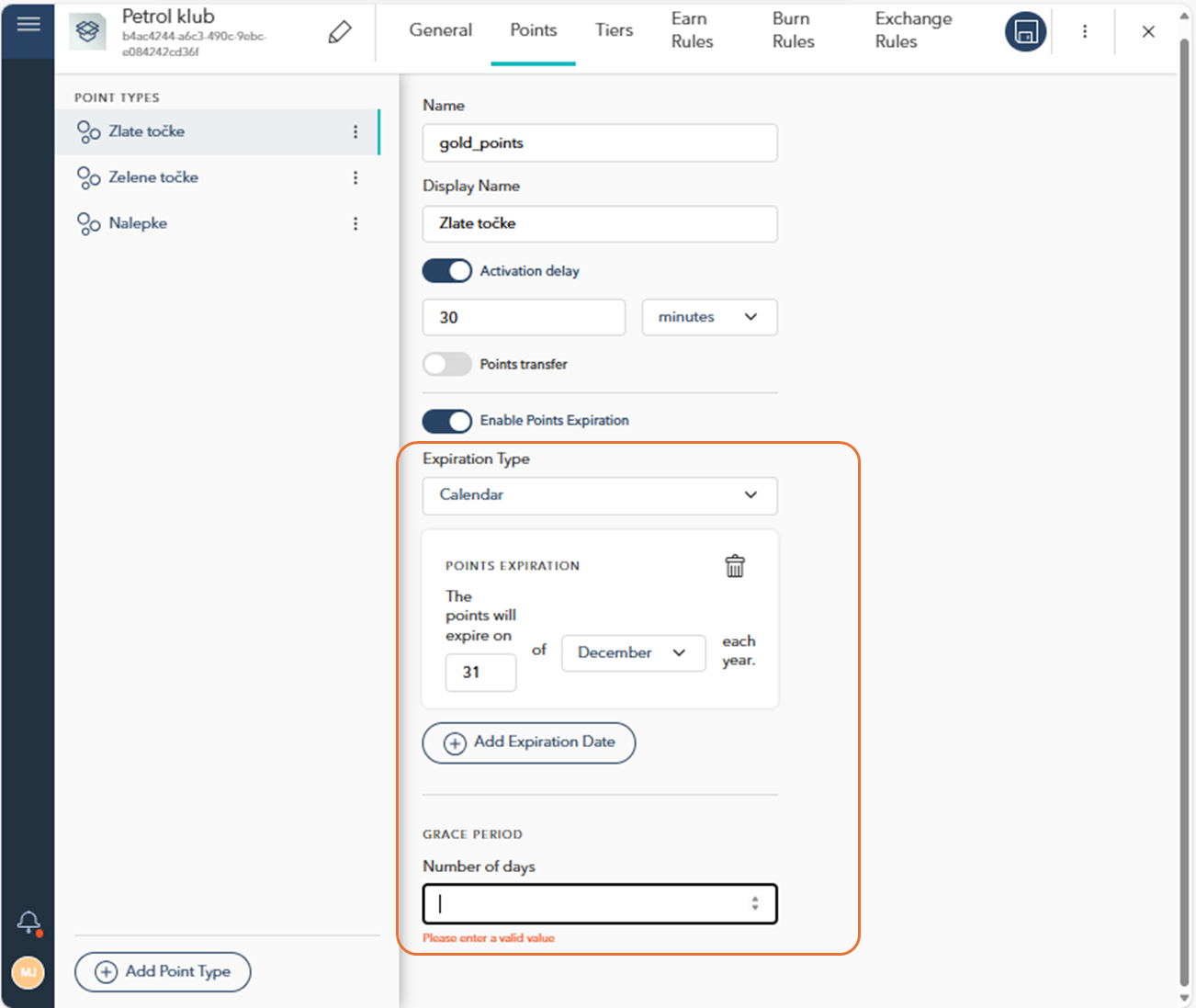Image resolution: width=1196 pixels, height=1008 pixels.
Task: Enable the Points transfer toggle
Action: click(x=446, y=364)
